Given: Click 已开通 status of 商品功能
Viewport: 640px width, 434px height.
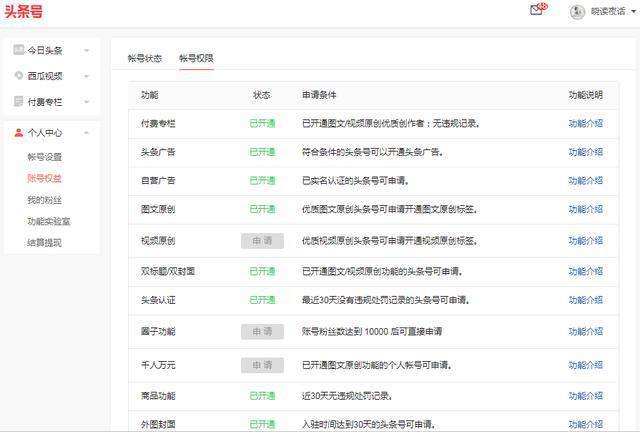Looking at the screenshot, I should tap(262, 396).
